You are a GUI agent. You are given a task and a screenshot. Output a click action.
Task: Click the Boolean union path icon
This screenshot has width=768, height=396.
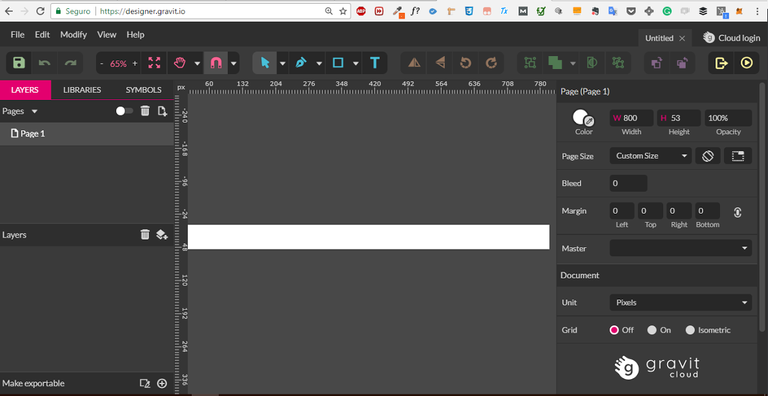pyautogui.click(x=555, y=63)
